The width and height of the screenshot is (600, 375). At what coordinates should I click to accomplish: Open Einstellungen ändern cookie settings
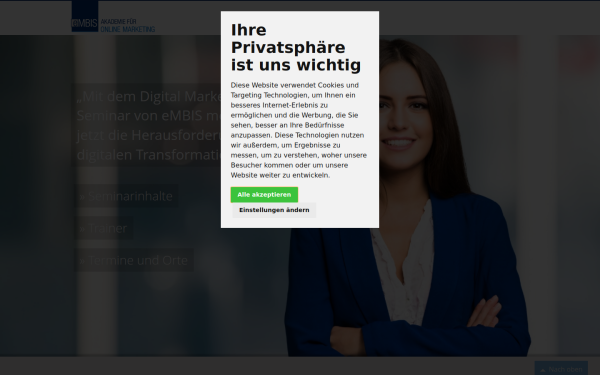[x=274, y=210]
